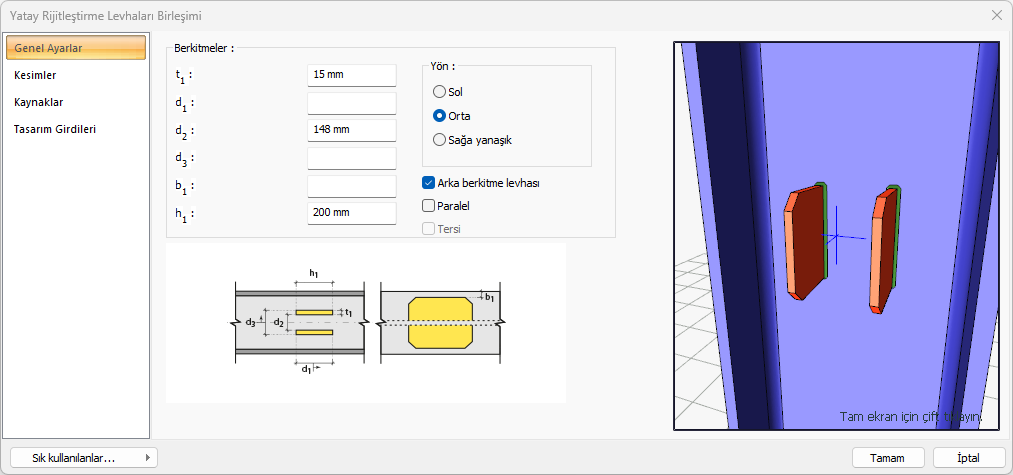Click the Berkitmeler group label

(x=204, y=48)
